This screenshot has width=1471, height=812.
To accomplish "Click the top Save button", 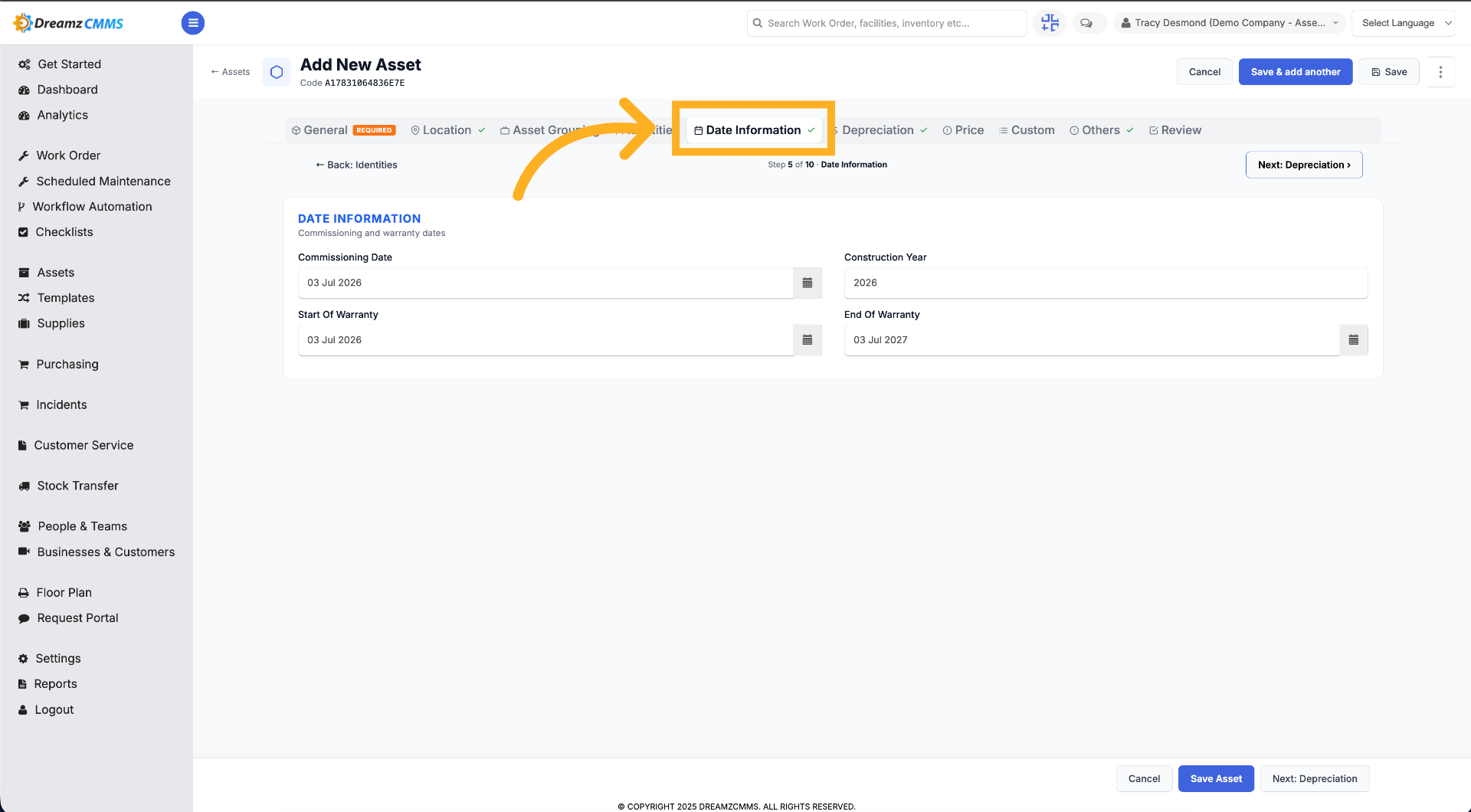I will (1389, 72).
